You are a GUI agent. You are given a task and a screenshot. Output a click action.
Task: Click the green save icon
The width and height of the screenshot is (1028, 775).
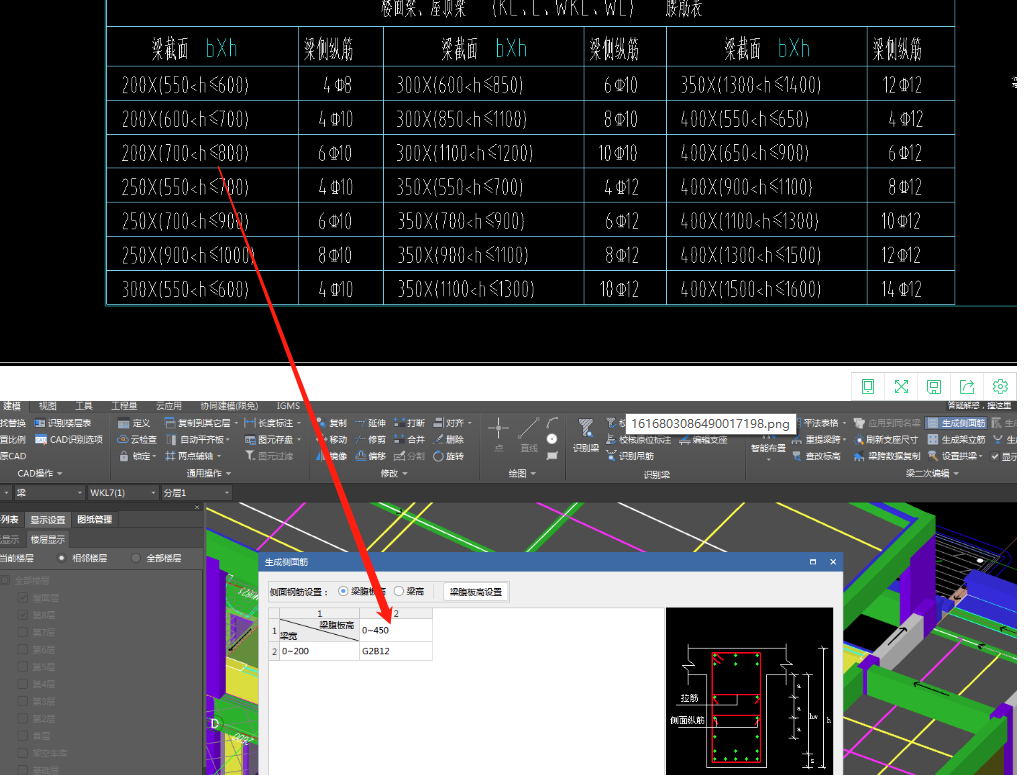click(x=934, y=387)
